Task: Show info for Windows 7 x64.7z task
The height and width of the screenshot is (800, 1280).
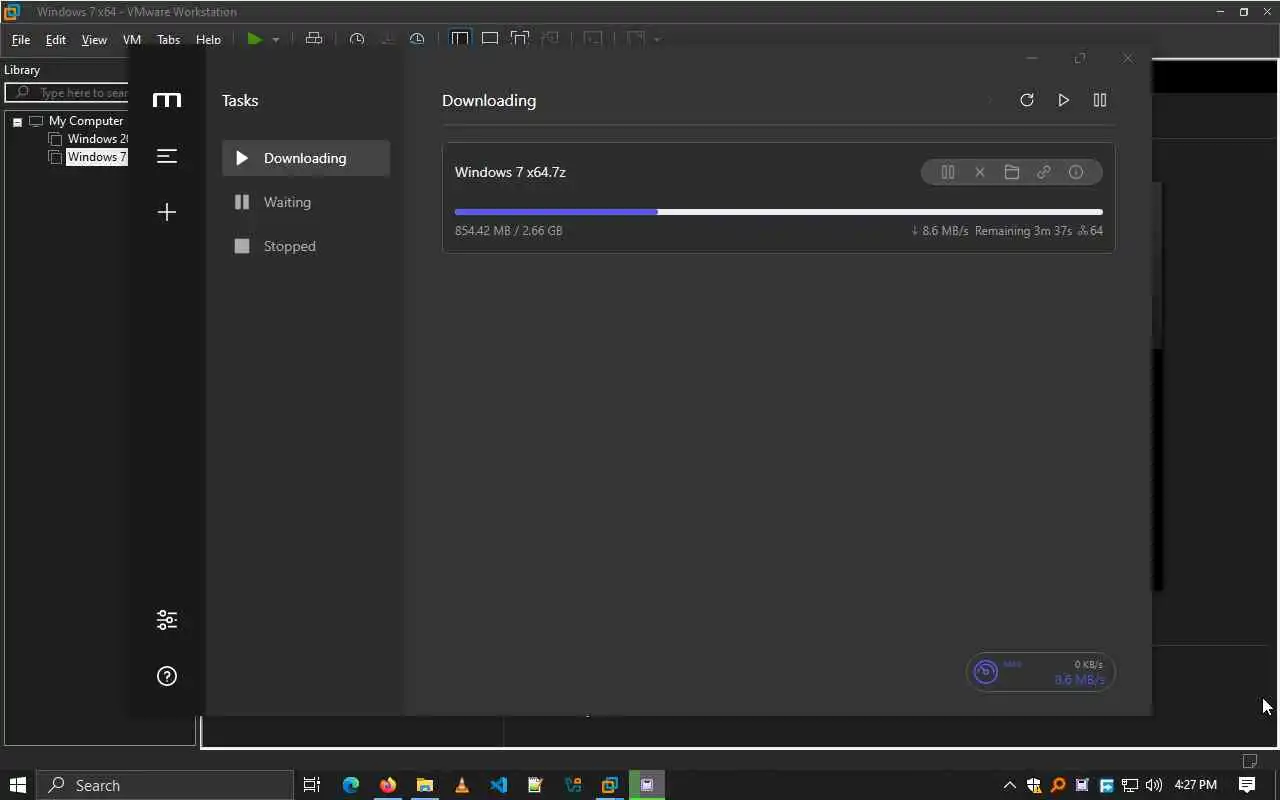Action: tap(1076, 172)
